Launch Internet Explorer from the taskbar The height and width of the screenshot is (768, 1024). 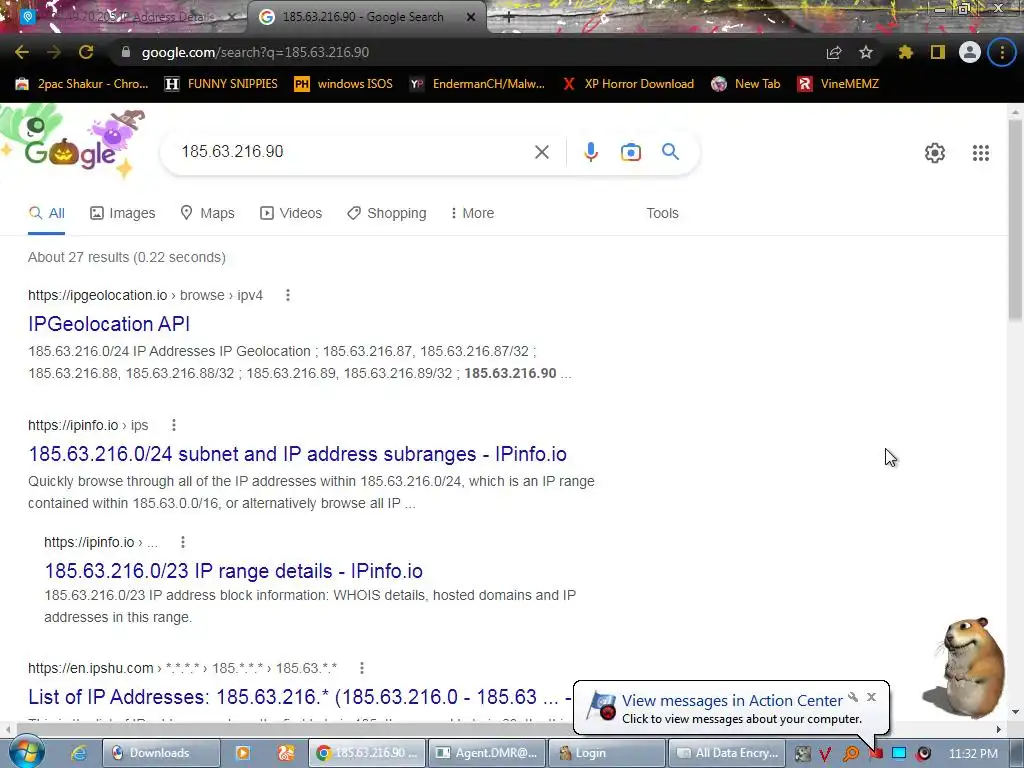click(x=79, y=753)
